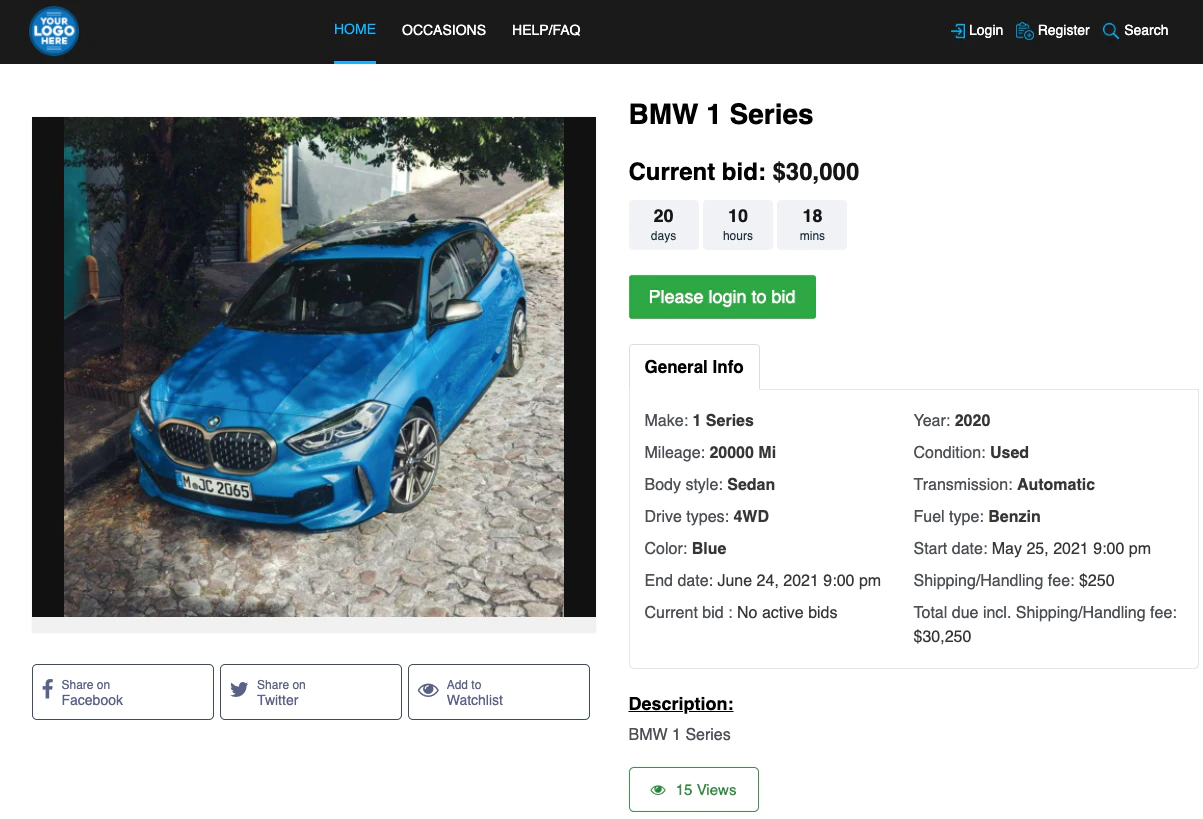Click the Watchlist eye icon
Image resolution: width=1203 pixels, height=819 pixels.
[x=428, y=690]
